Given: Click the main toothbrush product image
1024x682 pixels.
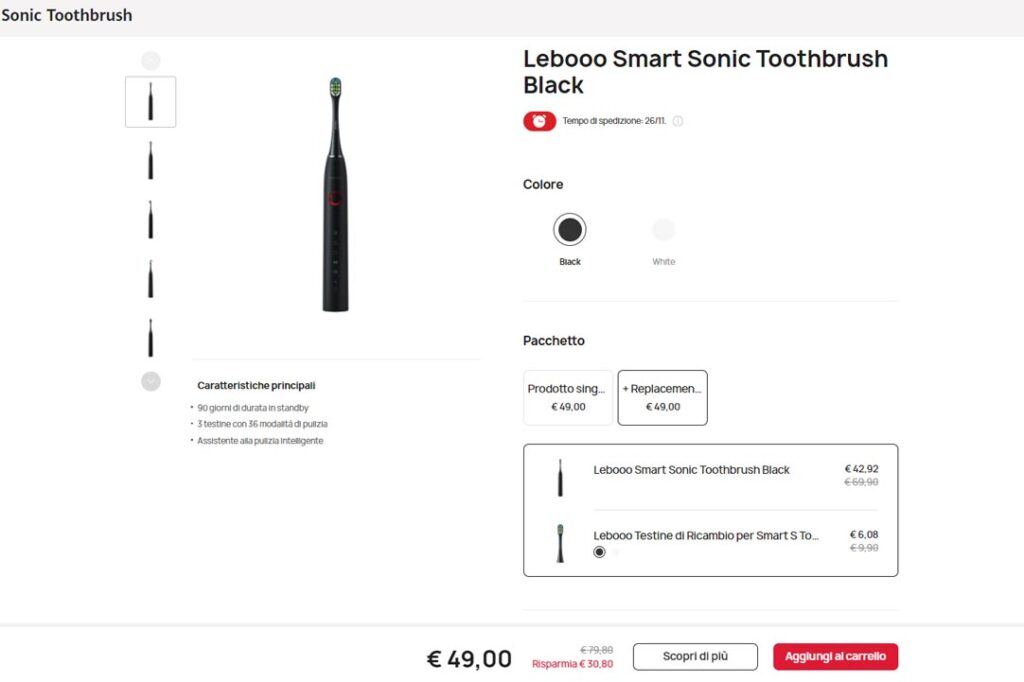Looking at the screenshot, I should 335,195.
